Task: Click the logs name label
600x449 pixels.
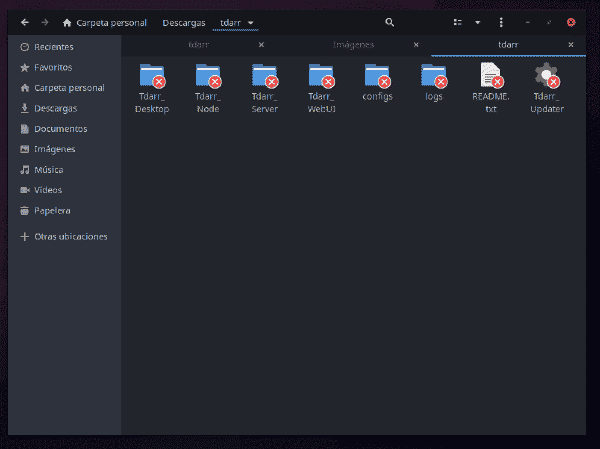Action: [x=434, y=96]
